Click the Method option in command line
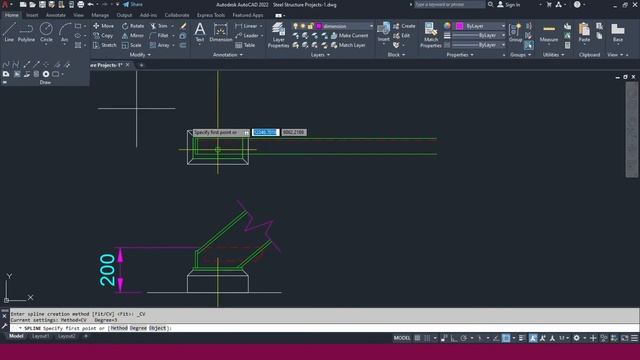Screen dimensions: 640x360 point(119,328)
